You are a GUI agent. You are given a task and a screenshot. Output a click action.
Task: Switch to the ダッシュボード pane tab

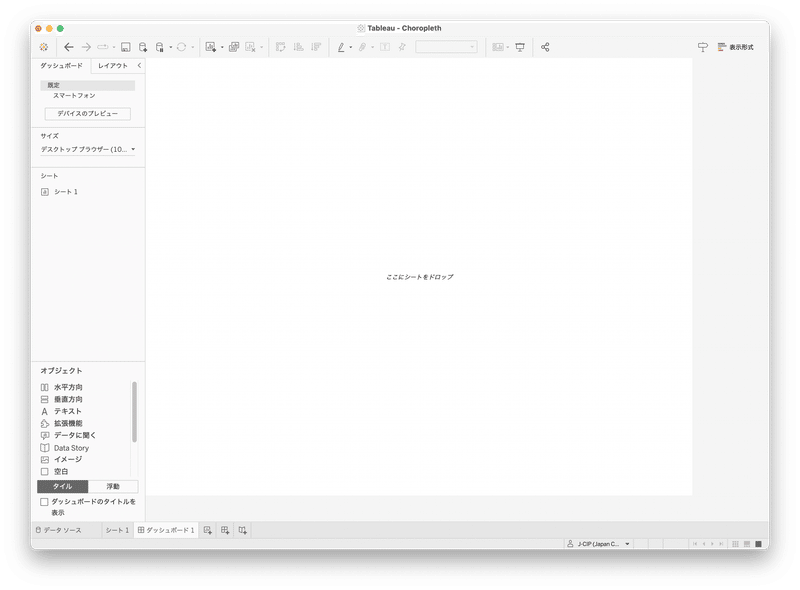click(61, 65)
